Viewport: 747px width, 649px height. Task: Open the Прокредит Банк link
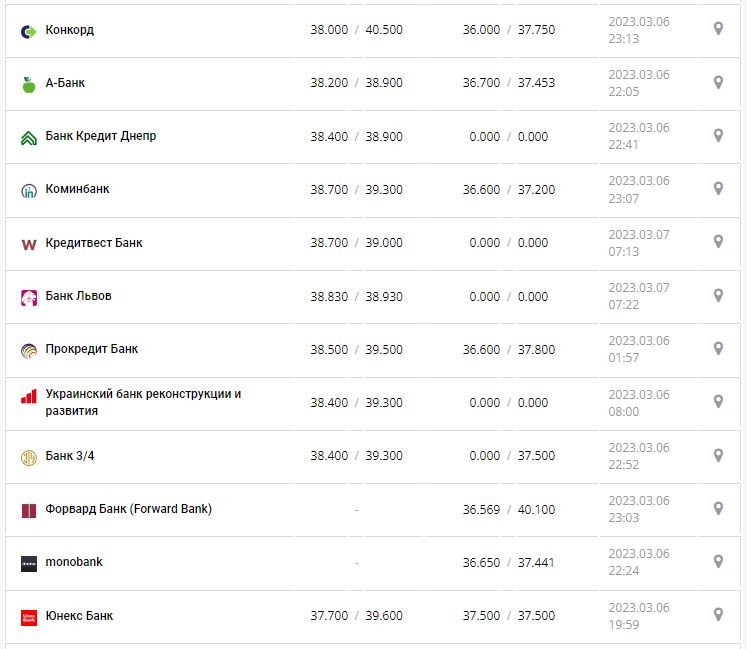[x=92, y=349]
